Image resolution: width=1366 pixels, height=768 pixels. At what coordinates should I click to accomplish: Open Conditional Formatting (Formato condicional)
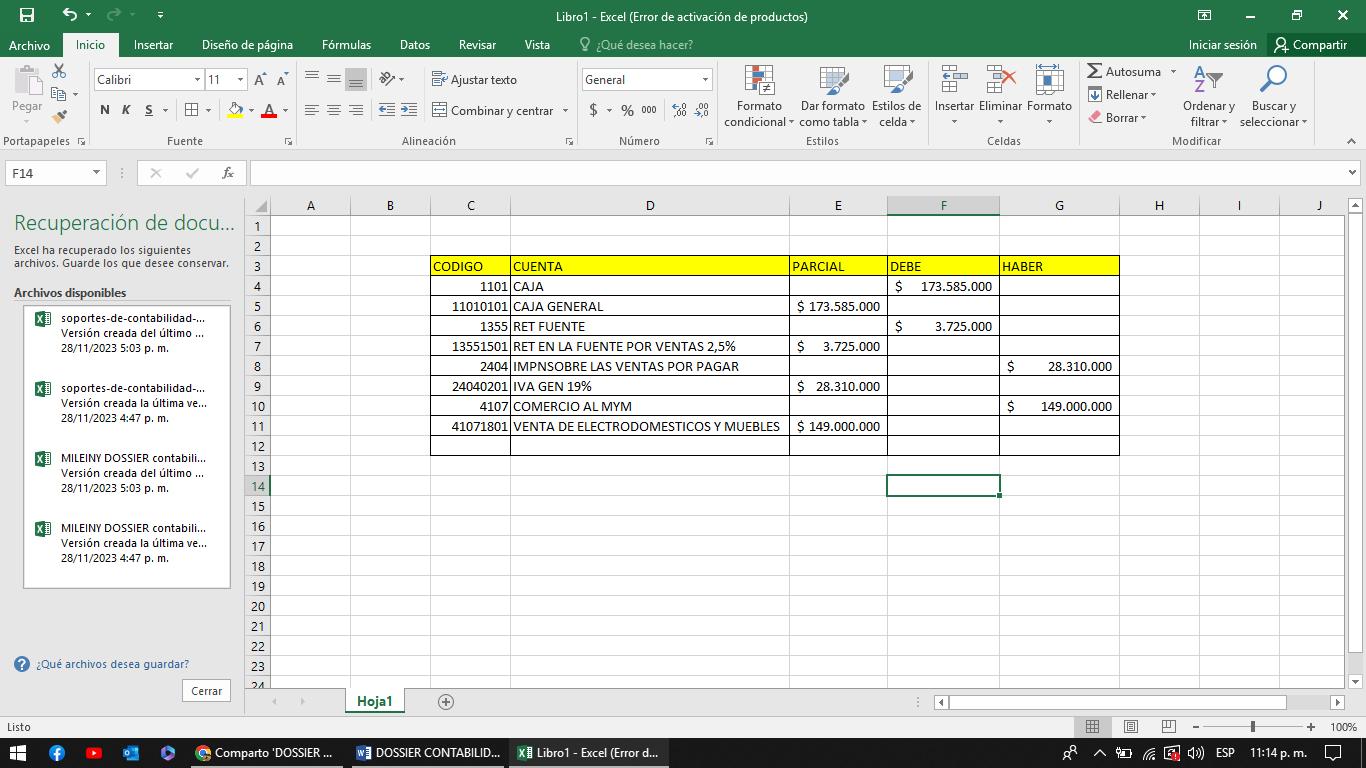759,96
